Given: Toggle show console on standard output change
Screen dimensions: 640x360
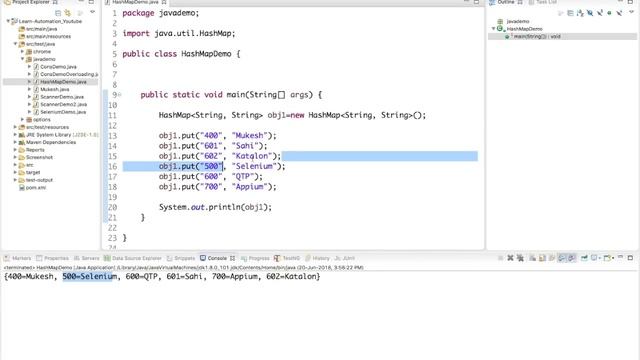Looking at the screenshot, I should click(562, 258).
